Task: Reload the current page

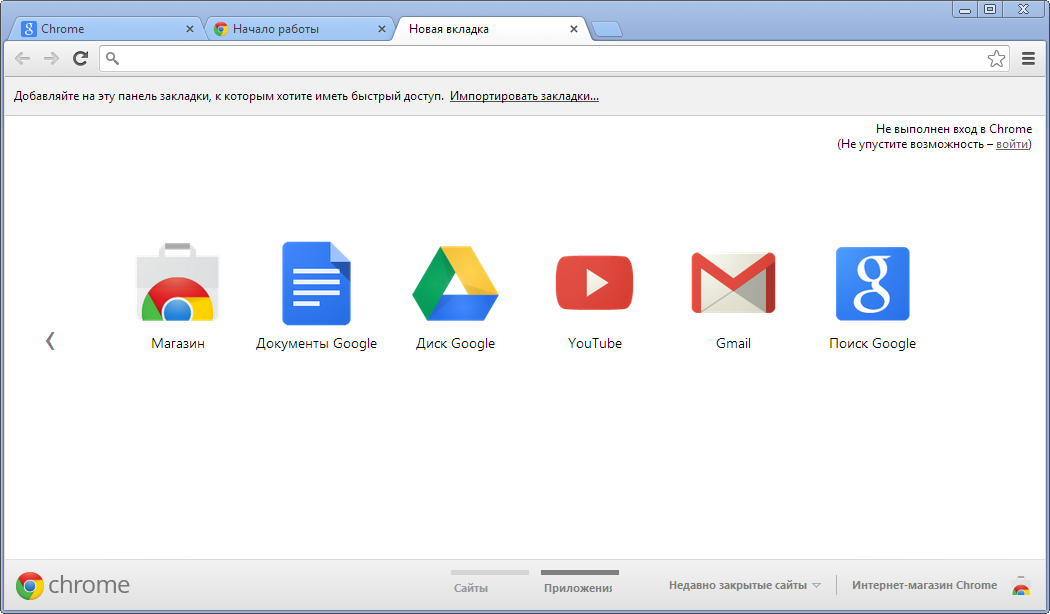Action: (80, 58)
